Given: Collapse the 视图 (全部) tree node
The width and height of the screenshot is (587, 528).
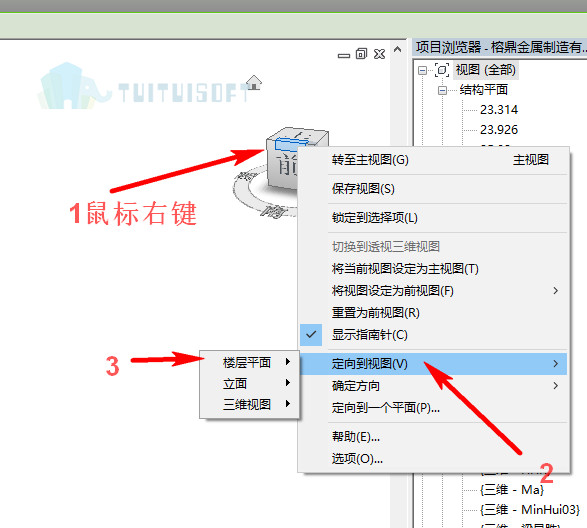Looking at the screenshot, I should [x=422, y=70].
